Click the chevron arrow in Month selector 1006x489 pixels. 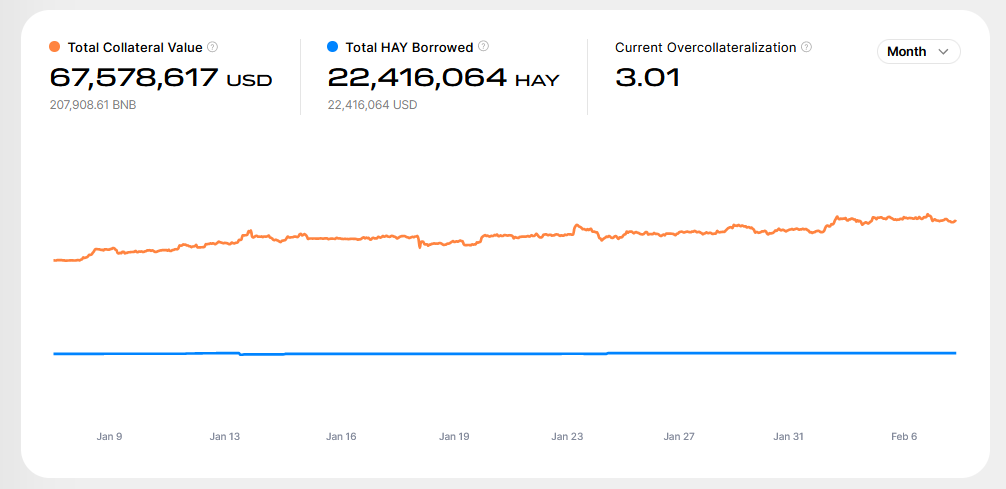pos(943,52)
